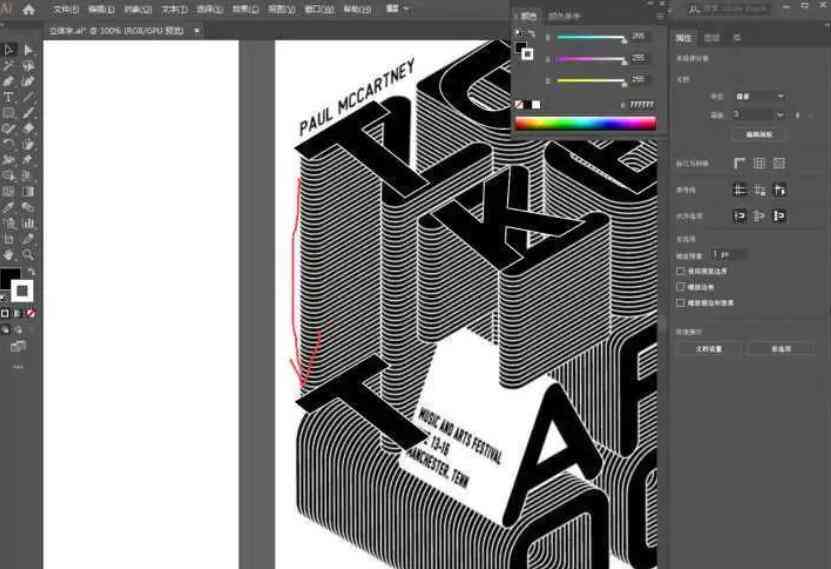
Task: Toggle the 缩放圆角 checkbox
Action: (681, 287)
